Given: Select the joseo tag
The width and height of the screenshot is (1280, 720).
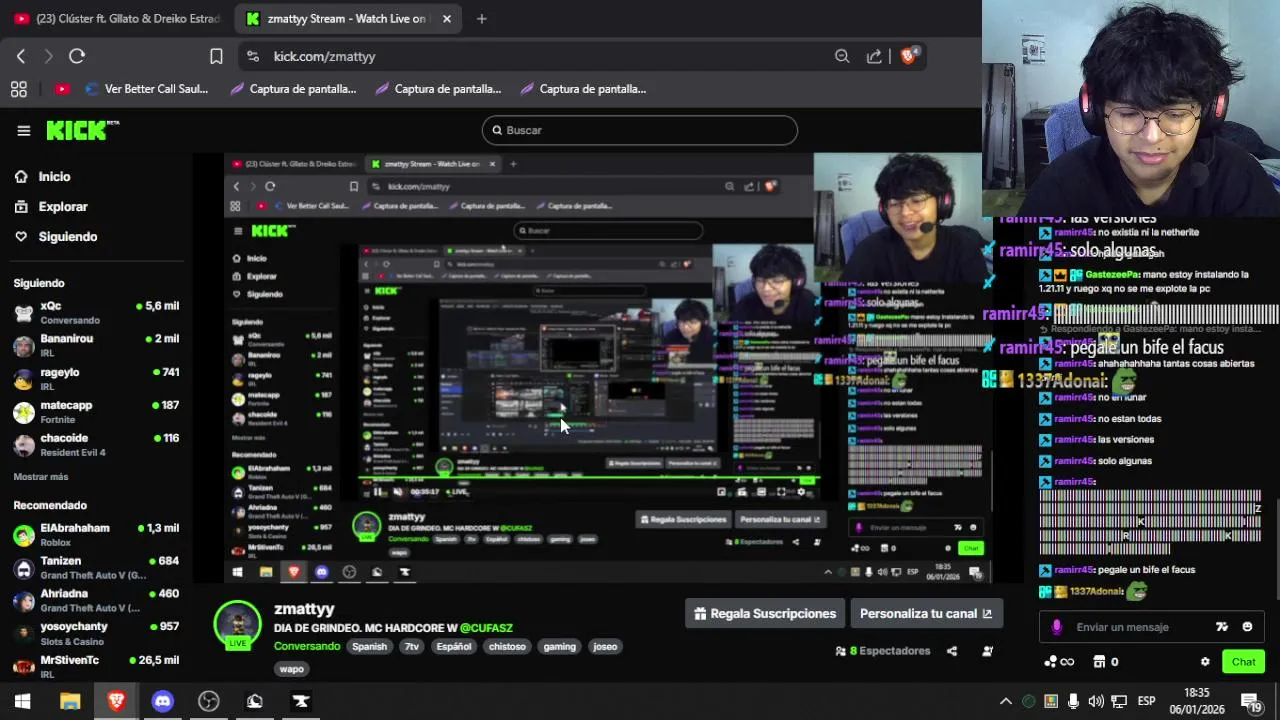Looking at the screenshot, I should [x=605, y=646].
